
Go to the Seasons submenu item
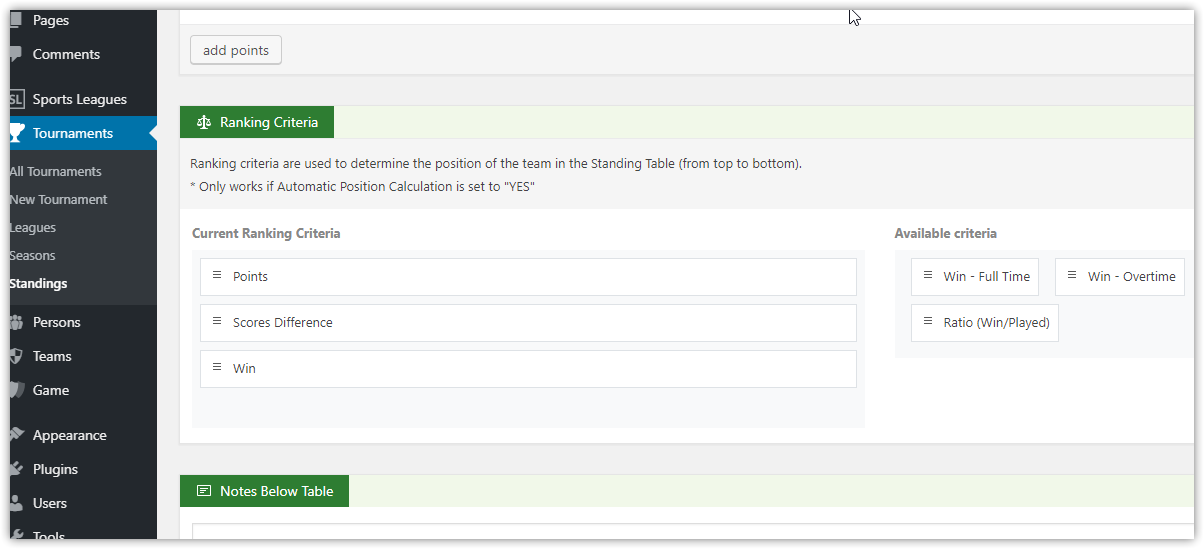point(32,255)
